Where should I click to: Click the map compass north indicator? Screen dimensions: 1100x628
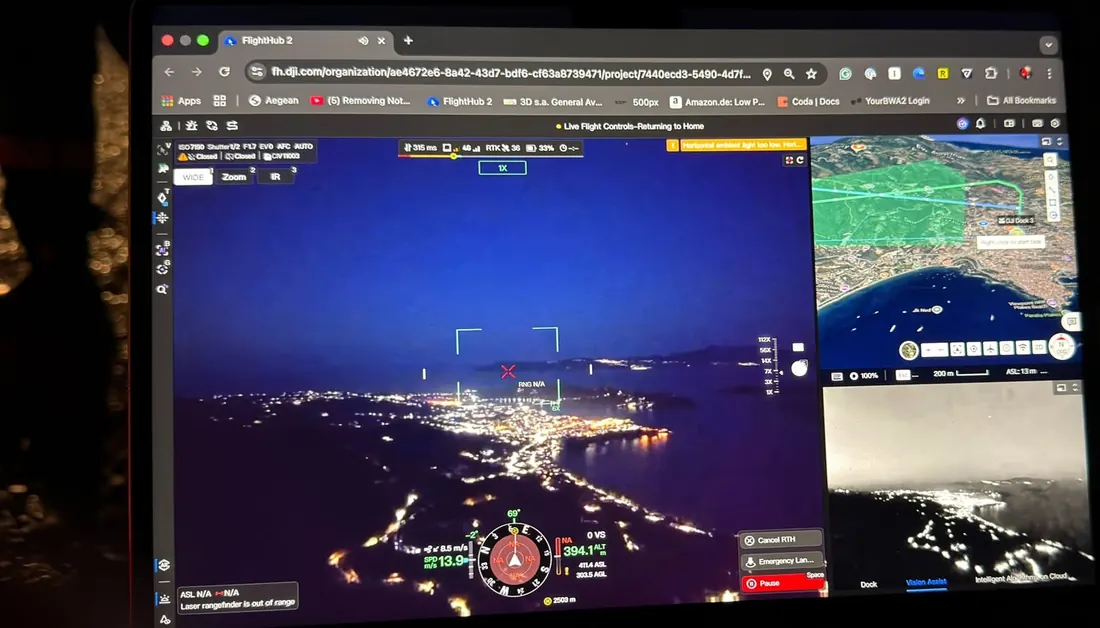click(x=1061, y=347)
